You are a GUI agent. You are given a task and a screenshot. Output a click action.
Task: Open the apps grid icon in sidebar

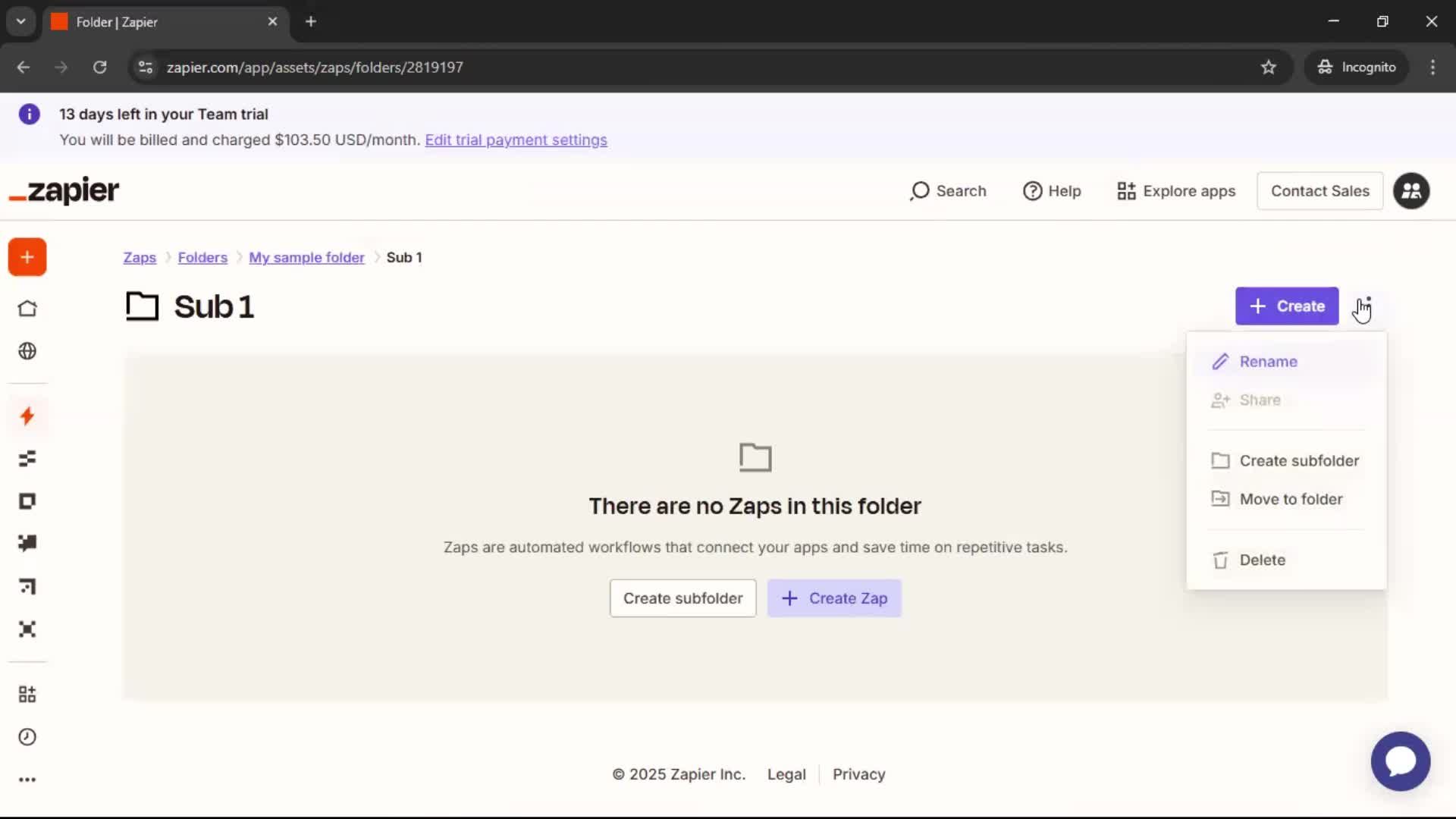[27, 695]
